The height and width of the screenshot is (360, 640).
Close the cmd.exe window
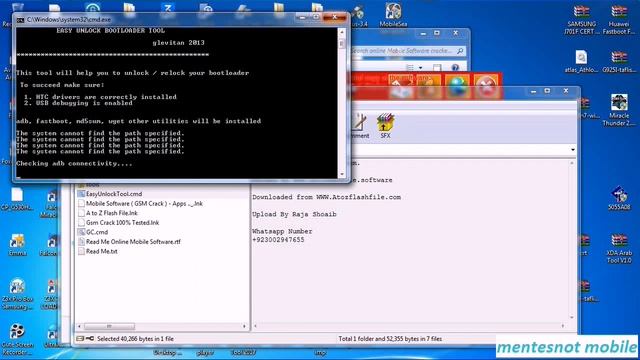tap(334, 17)
